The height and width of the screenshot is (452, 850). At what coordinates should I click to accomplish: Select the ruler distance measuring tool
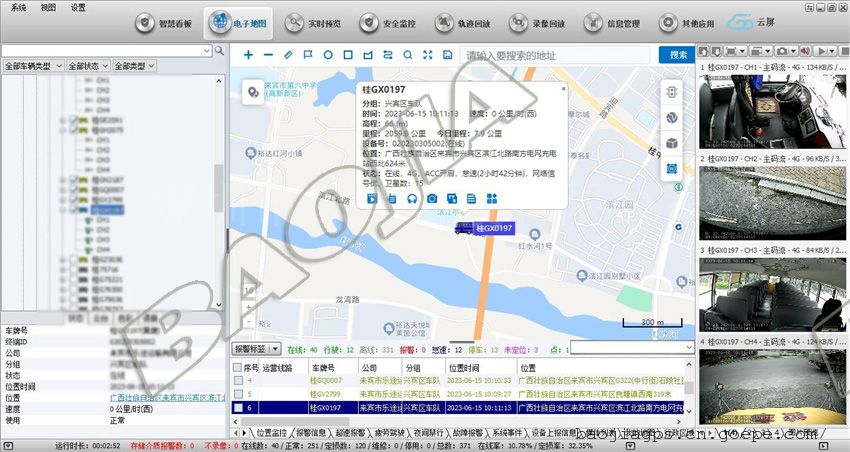click(x=288, y=55)
